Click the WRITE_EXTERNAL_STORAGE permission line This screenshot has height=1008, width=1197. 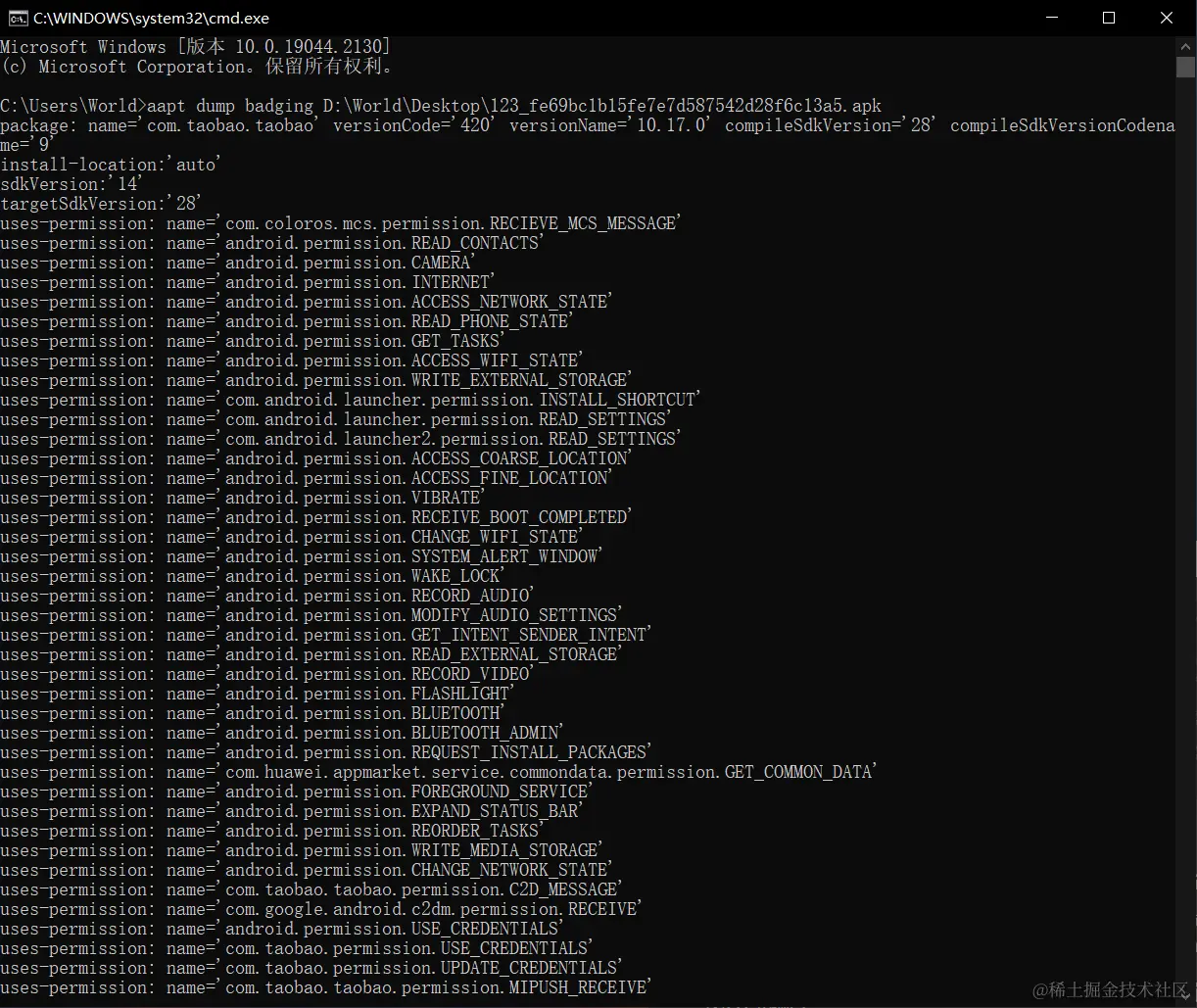[316, 380]
